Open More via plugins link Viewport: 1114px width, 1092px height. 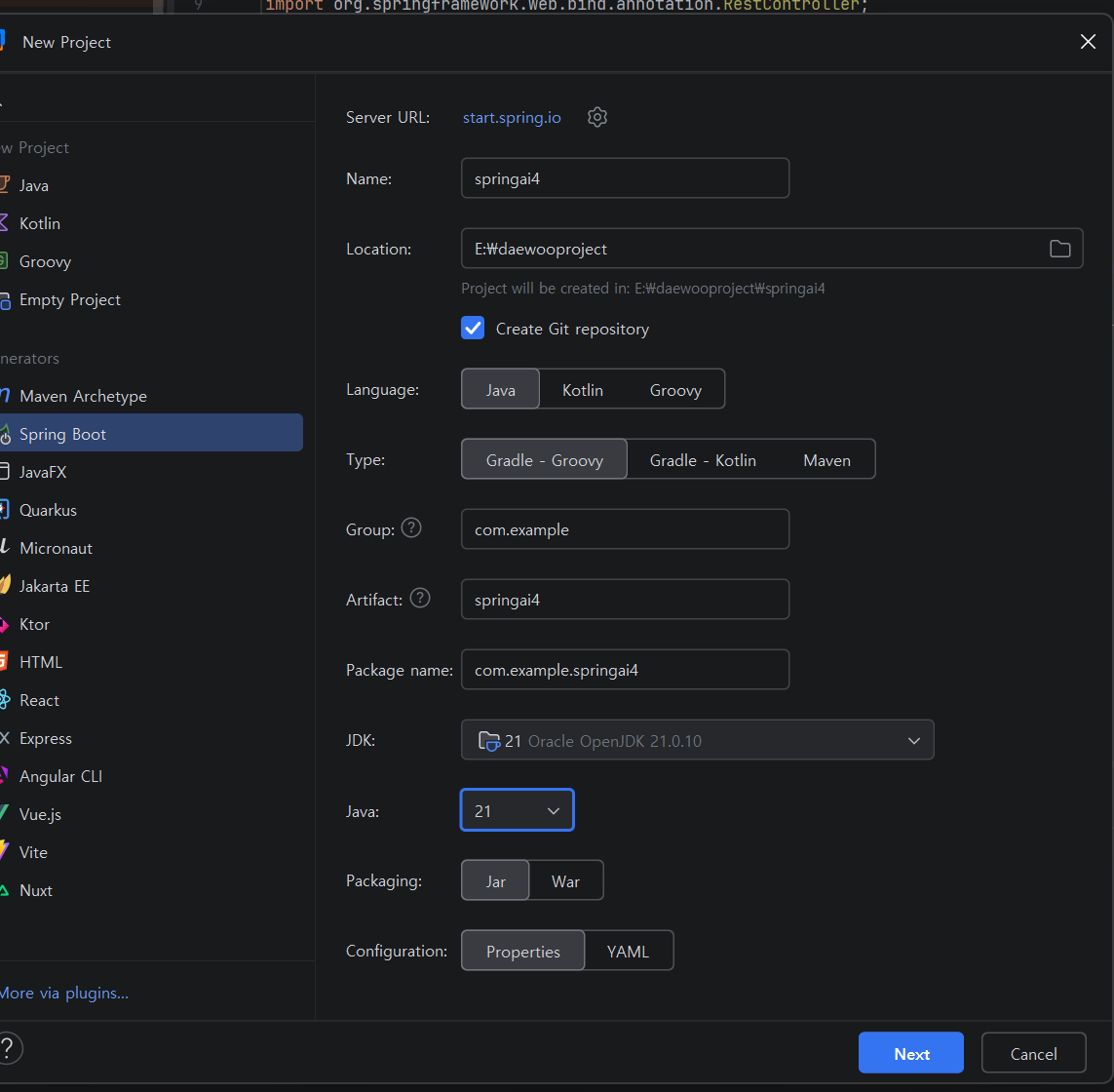coord(64,994)
